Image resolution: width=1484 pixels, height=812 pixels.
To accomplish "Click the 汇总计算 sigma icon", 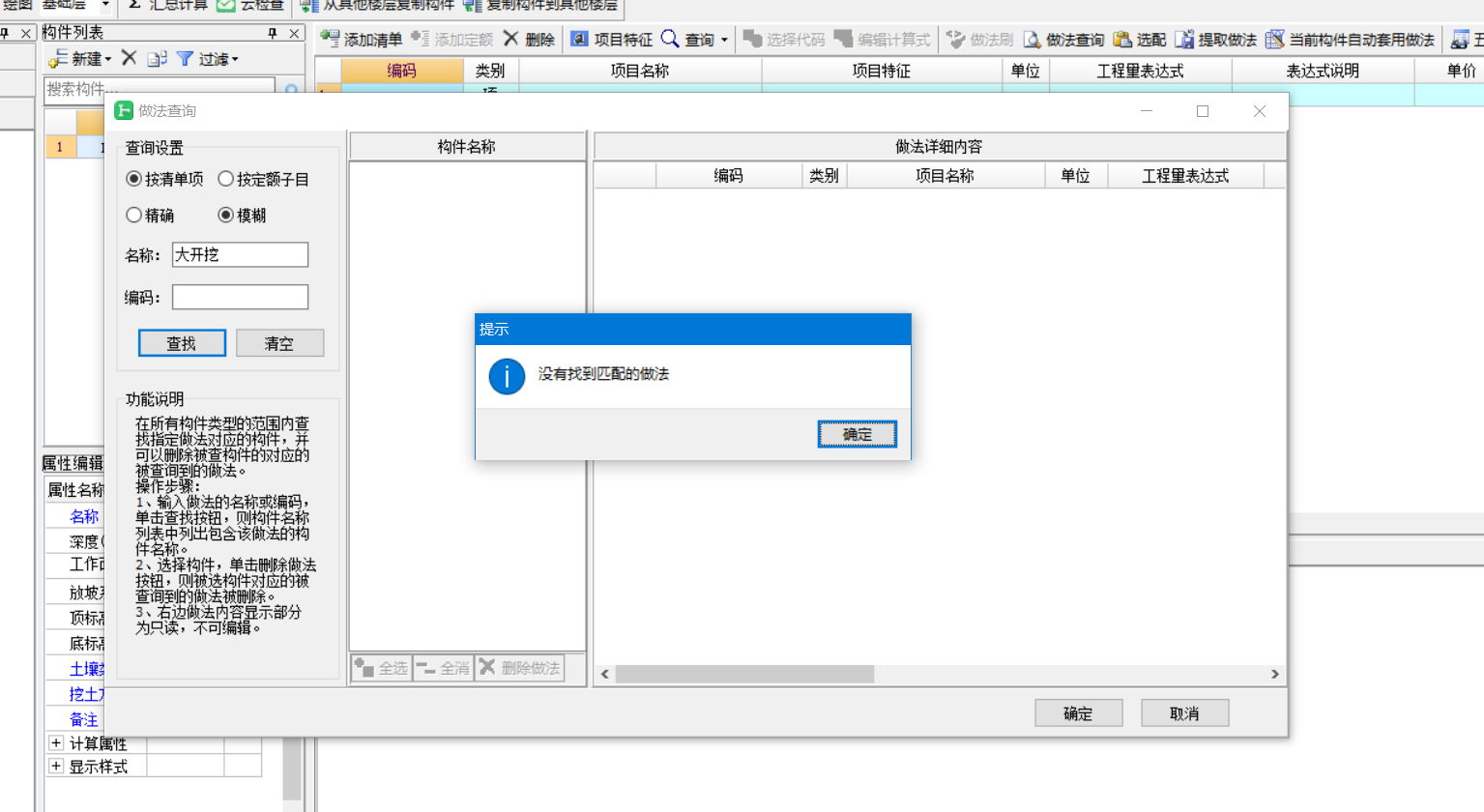I will [135, 5].
